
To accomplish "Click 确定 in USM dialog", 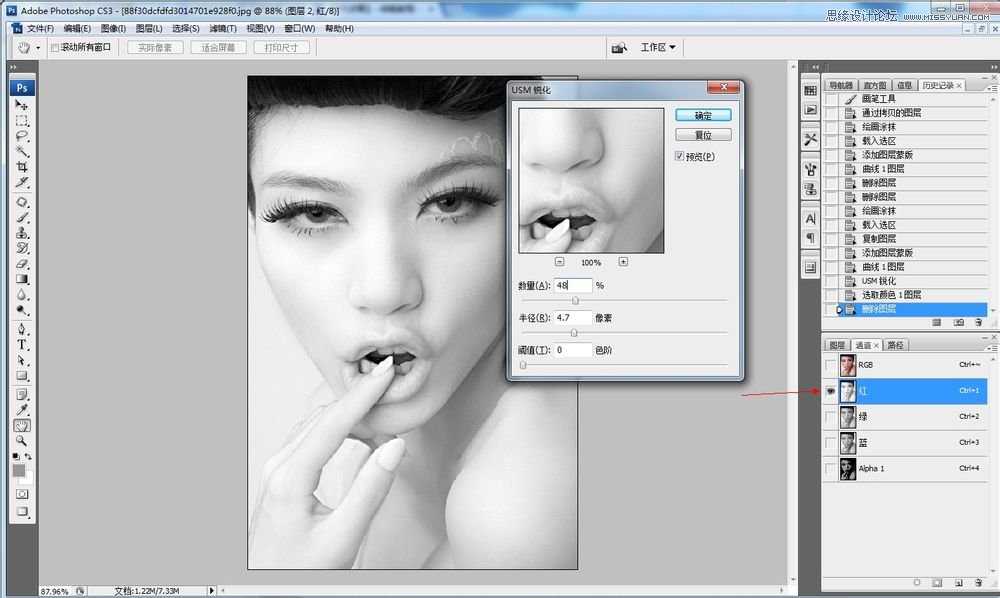I will pyautogui.click(x=703, y=115).
